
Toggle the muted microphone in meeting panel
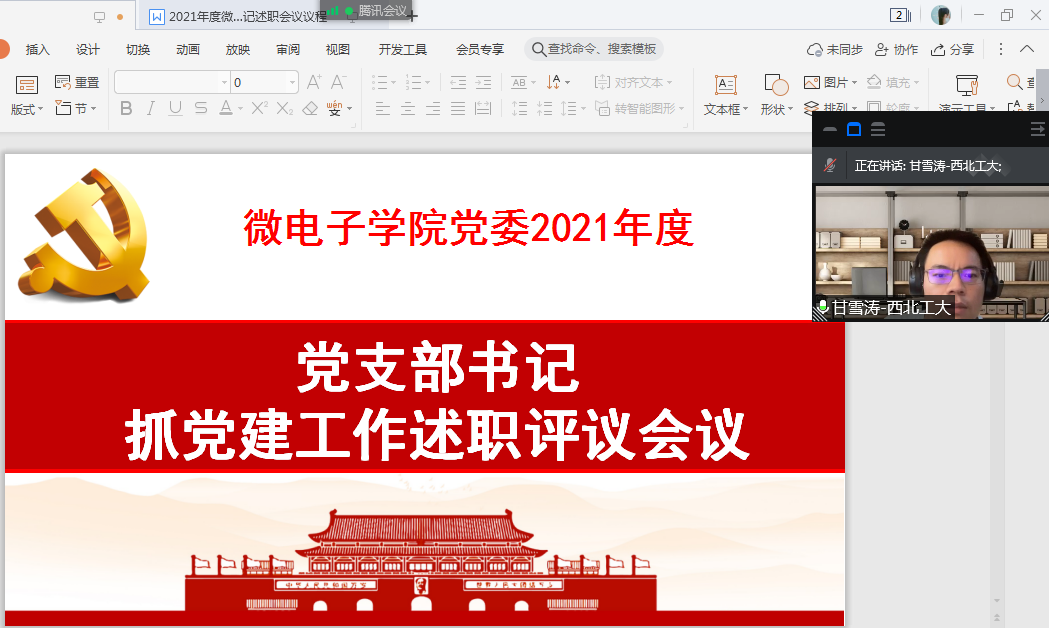pyautogui.click(x=829, y=166)
